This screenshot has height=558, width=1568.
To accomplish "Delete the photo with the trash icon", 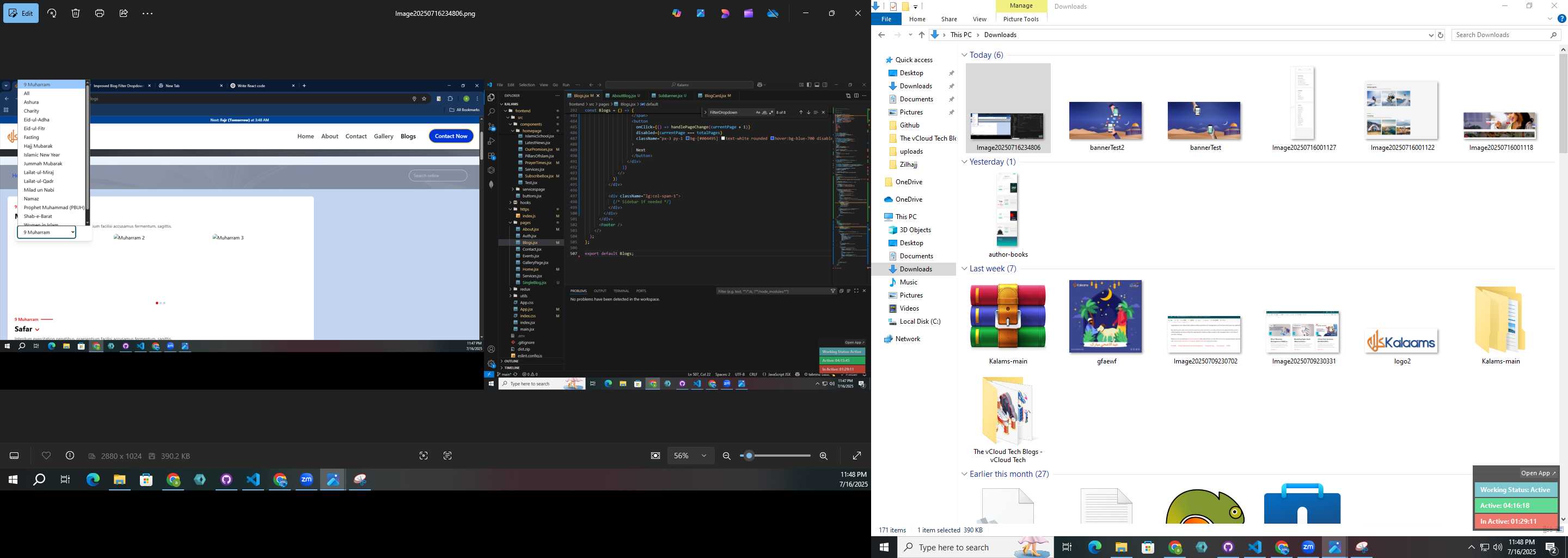I will (x=76, y=13).
